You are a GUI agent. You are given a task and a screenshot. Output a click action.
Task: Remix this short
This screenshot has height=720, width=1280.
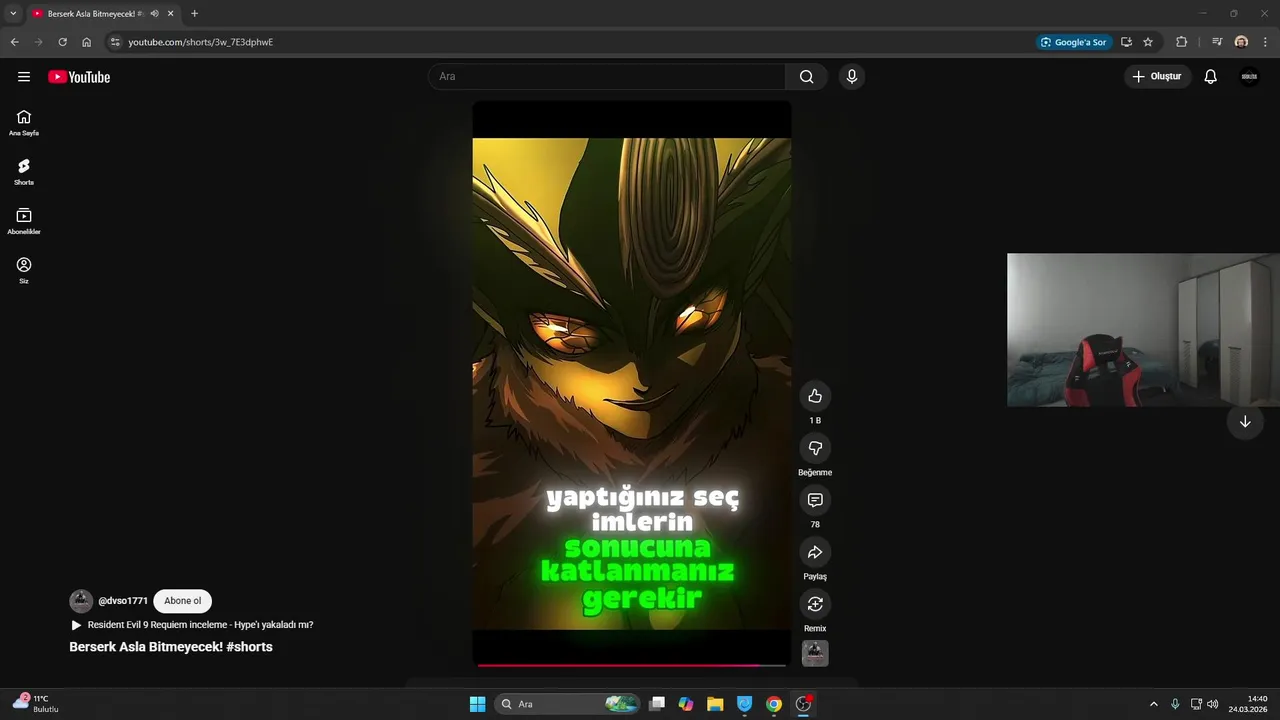tap(815, 604)
